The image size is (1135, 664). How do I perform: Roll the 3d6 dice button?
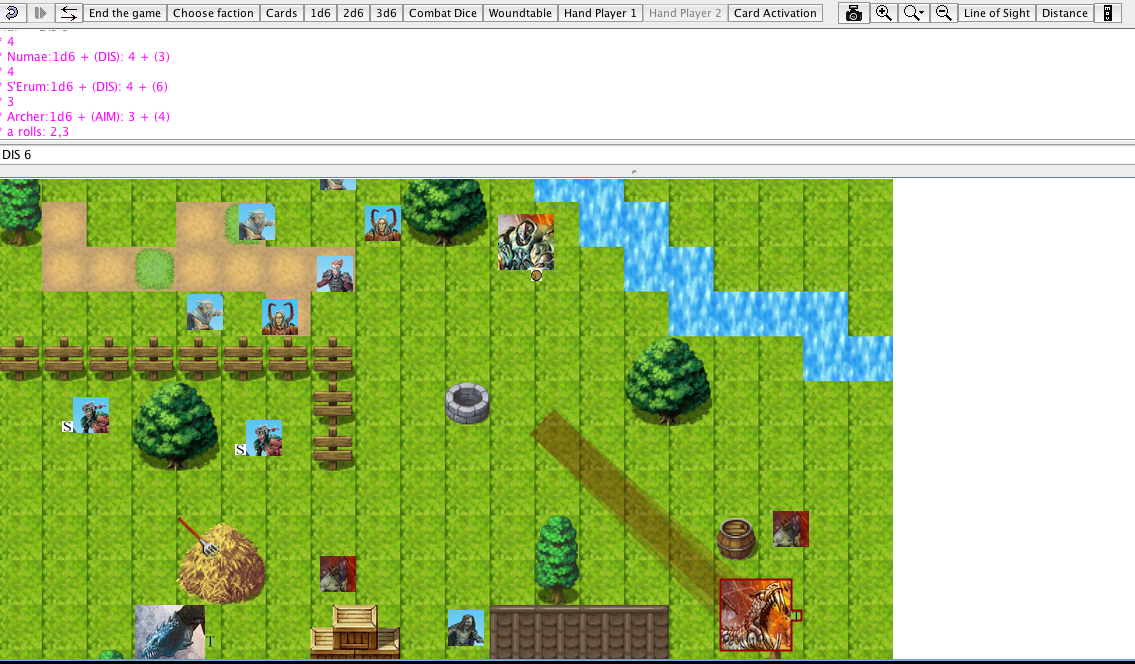click(x=385, y=13)
